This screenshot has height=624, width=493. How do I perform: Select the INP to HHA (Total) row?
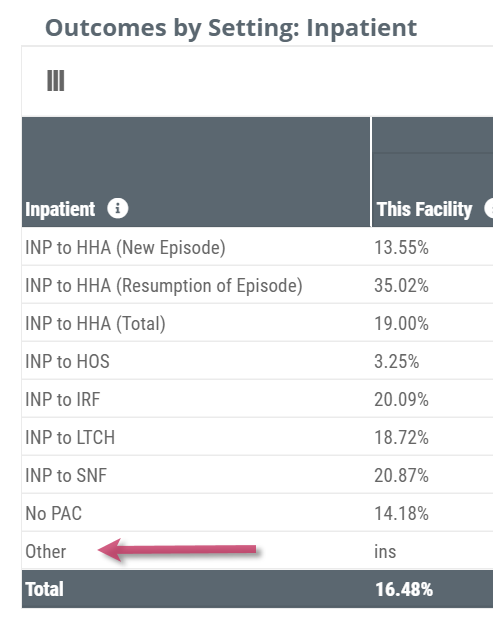click(x=257, y=323)
